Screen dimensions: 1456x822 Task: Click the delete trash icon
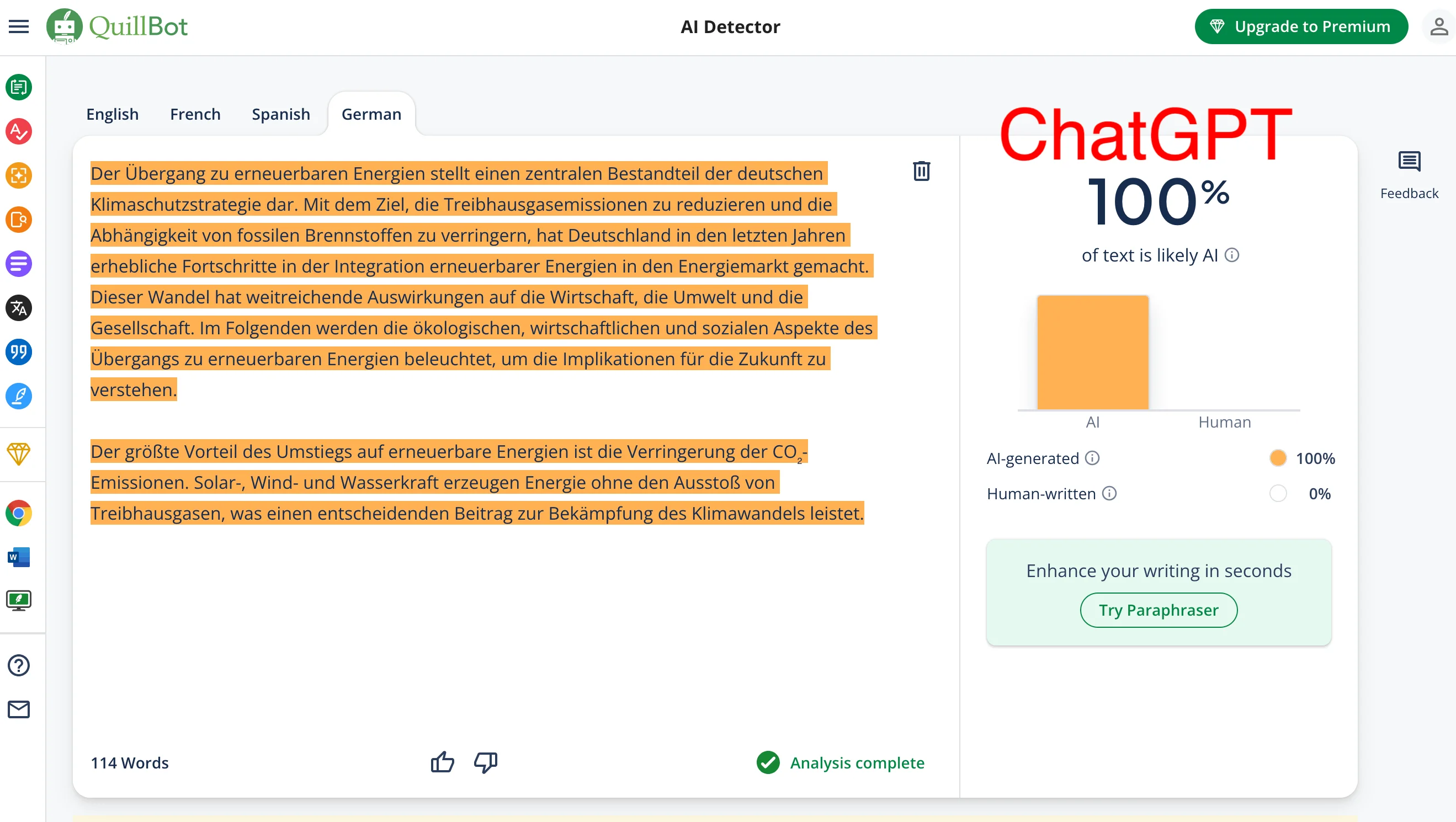click(921, 171)
